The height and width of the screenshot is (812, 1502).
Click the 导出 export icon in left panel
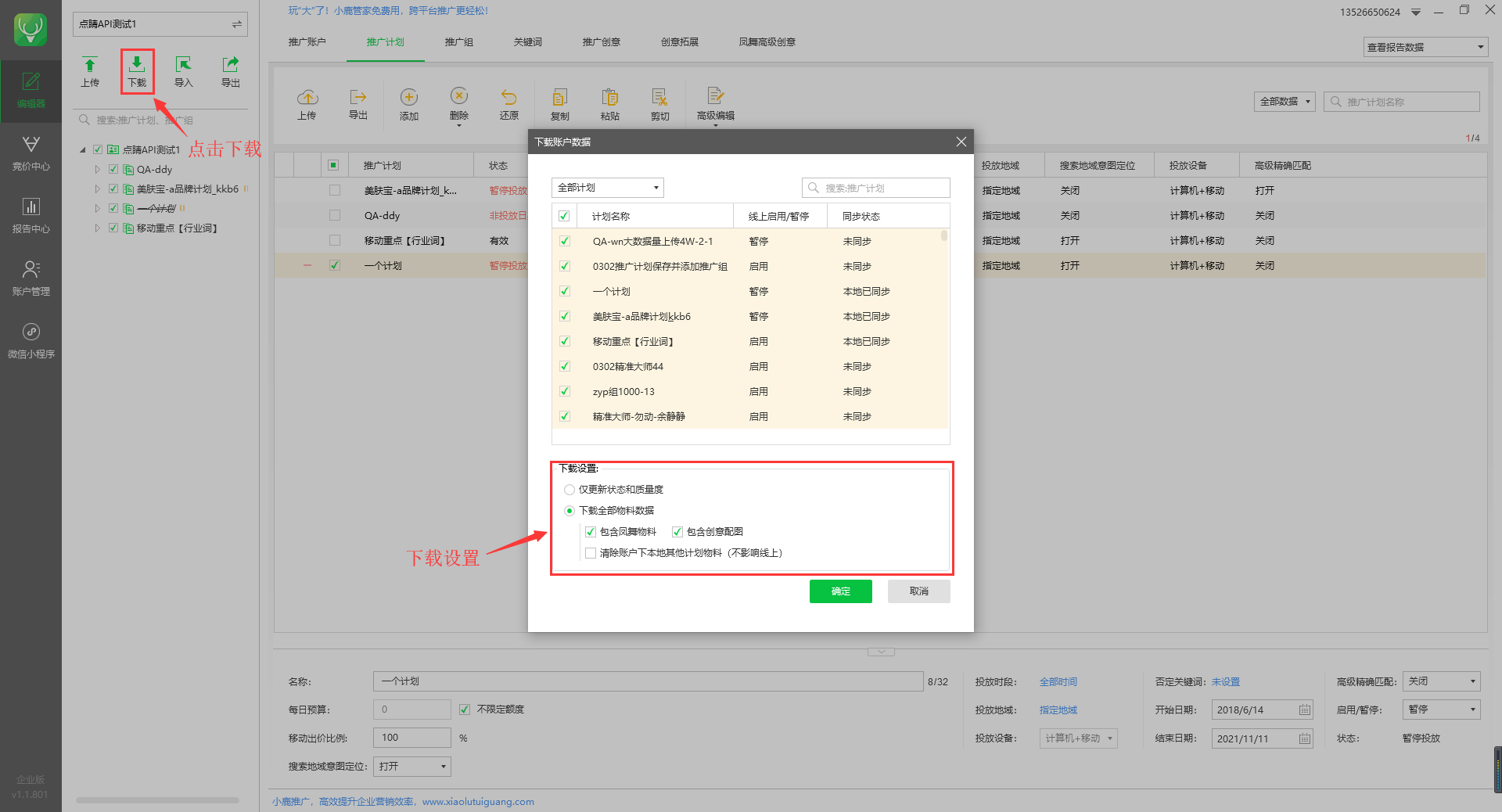coord(231,71)
